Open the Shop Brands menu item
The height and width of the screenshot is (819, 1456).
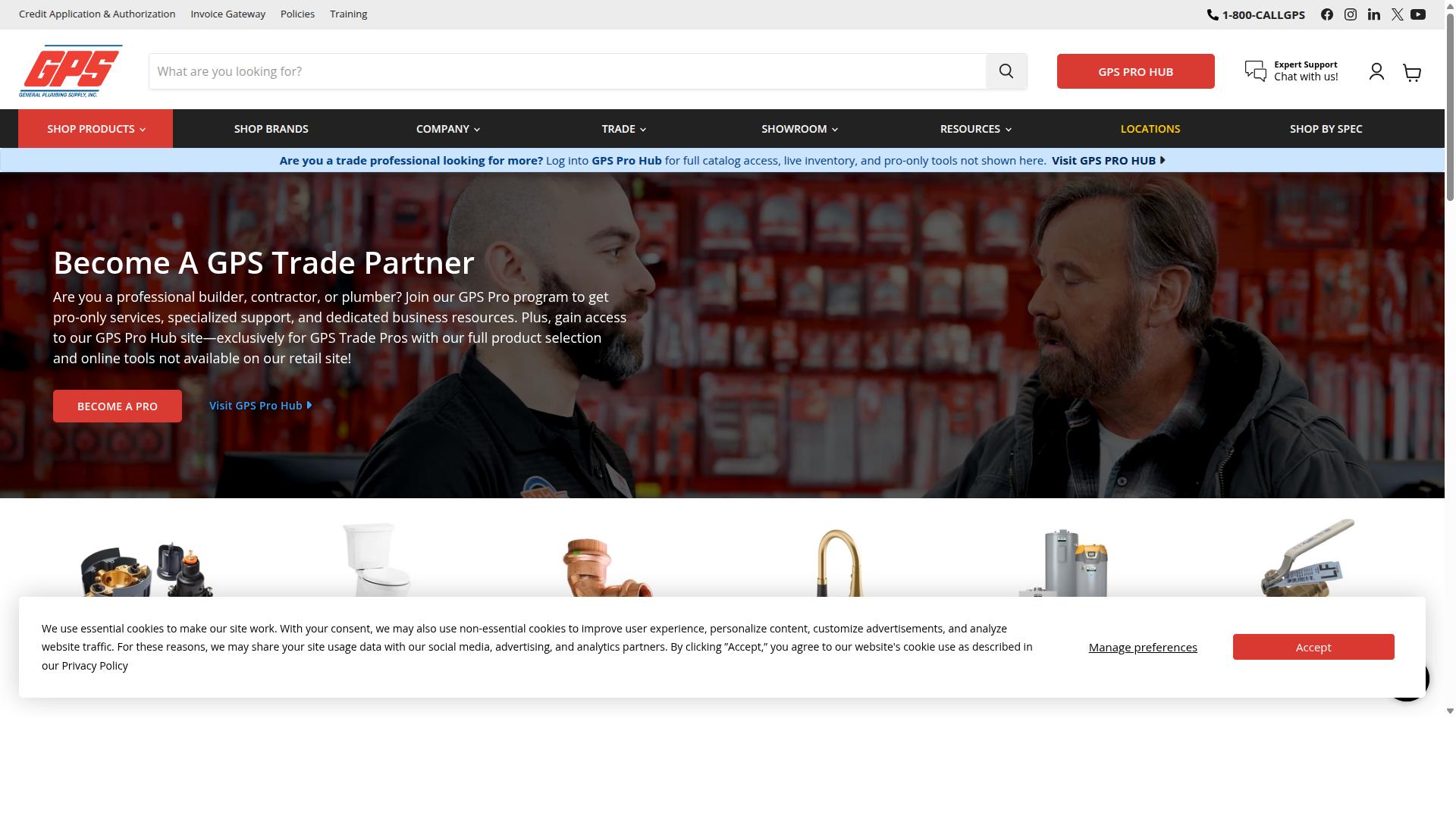point(271,129)
